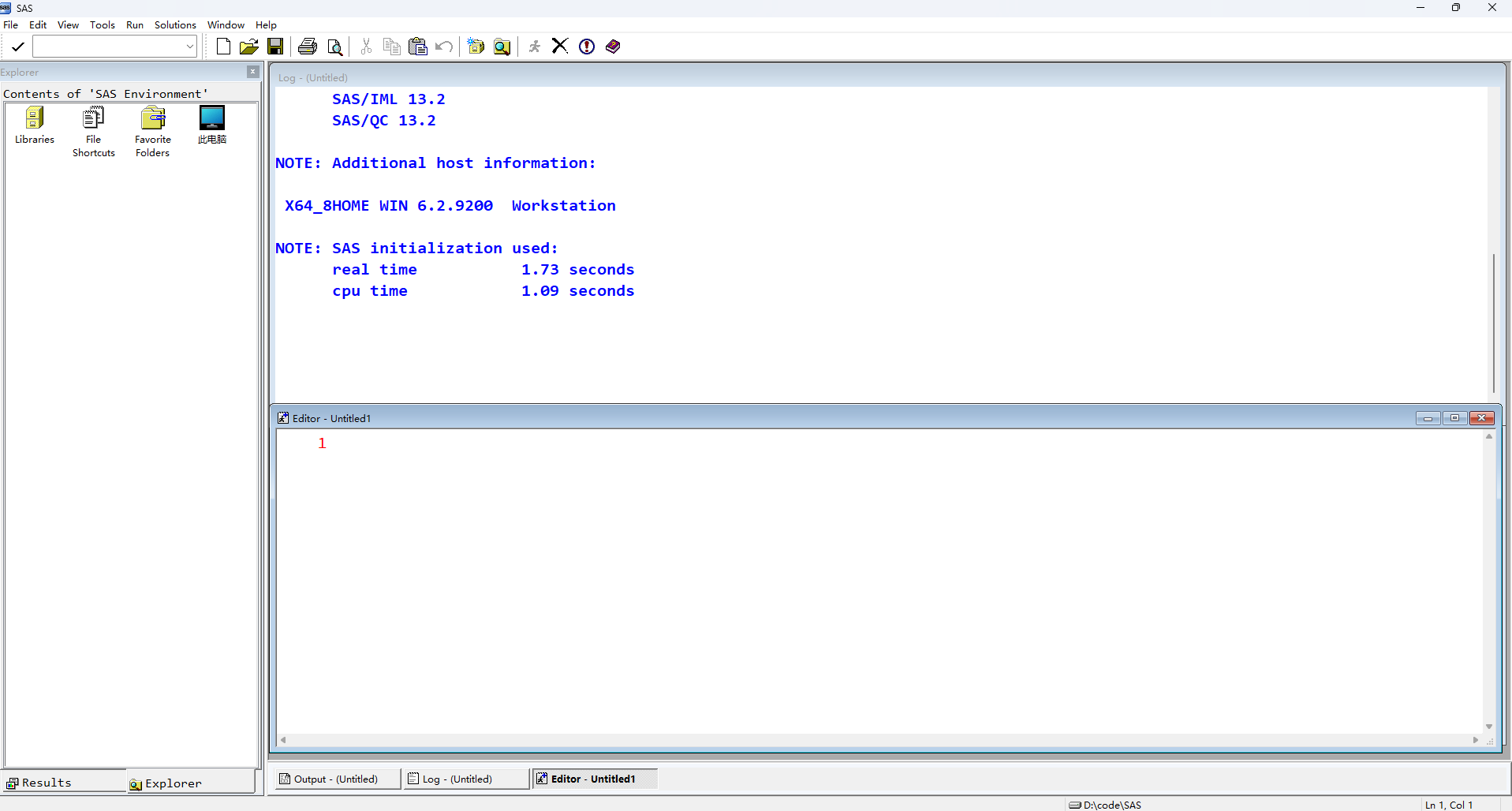
Task: Save the program with the floppy icon
Action: tap(275, 47)
